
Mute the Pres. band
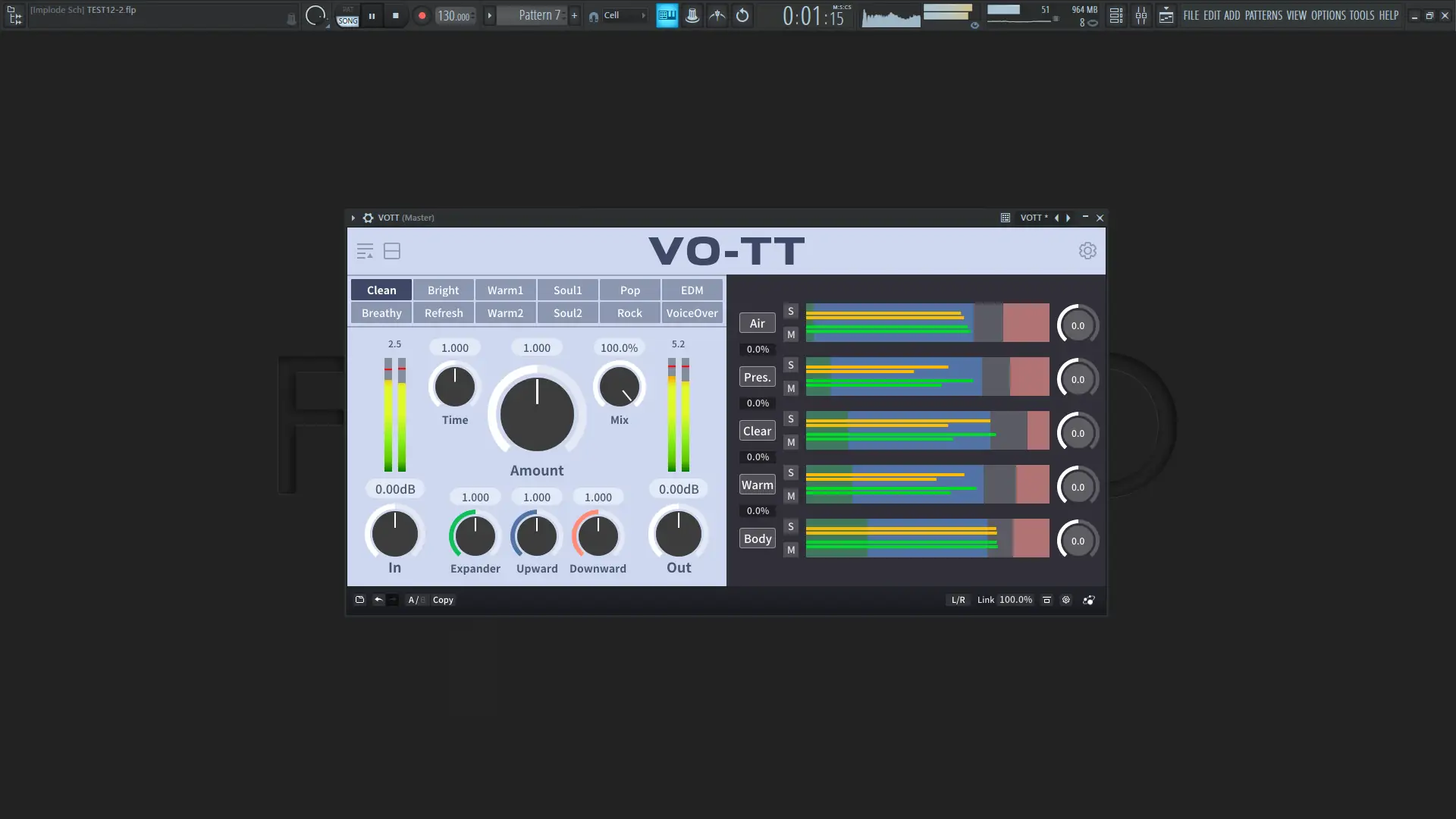[791, 388]
